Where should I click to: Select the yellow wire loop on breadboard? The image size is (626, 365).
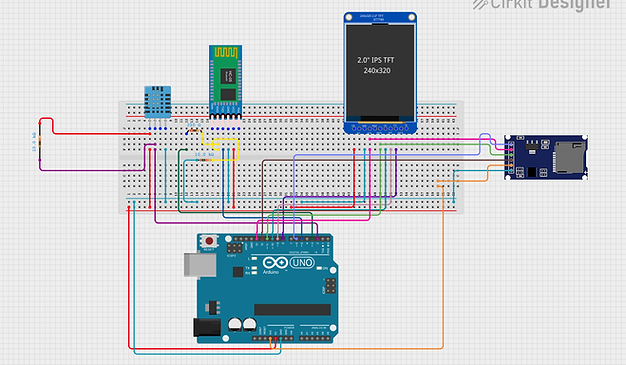[x=226, y=150]
